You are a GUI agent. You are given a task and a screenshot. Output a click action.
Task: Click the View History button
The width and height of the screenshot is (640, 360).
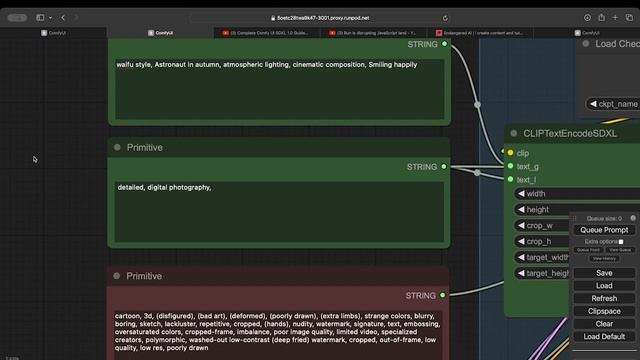click(604, 258)
